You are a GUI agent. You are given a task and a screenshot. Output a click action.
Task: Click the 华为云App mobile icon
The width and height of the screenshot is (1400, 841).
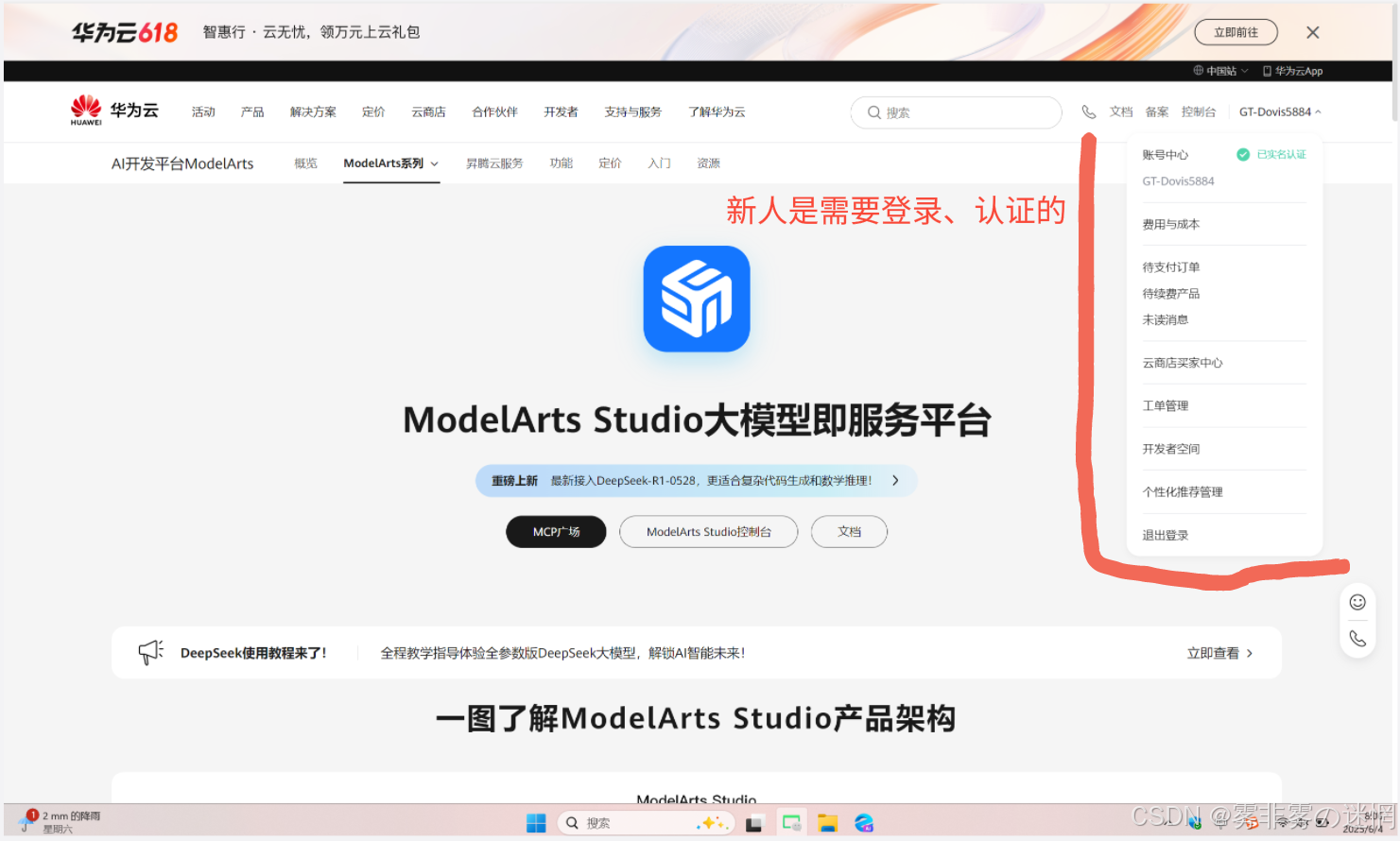pyautogui.click(x=1267, y=71)
